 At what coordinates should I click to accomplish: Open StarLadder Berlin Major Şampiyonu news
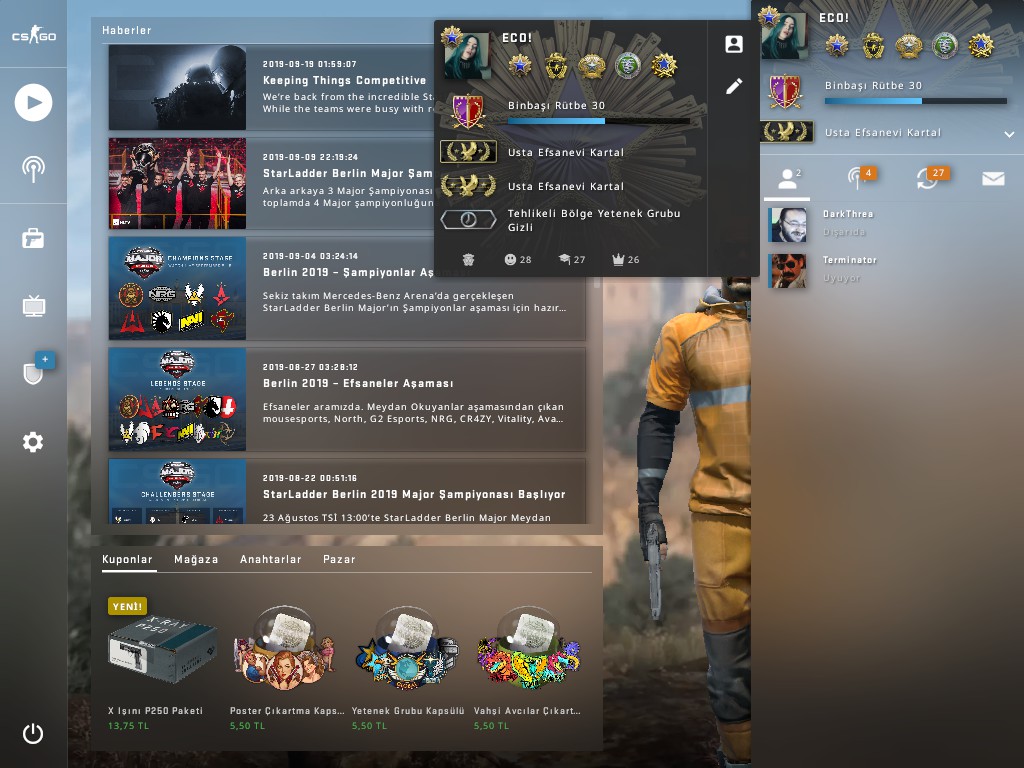[x=271, y=184]
